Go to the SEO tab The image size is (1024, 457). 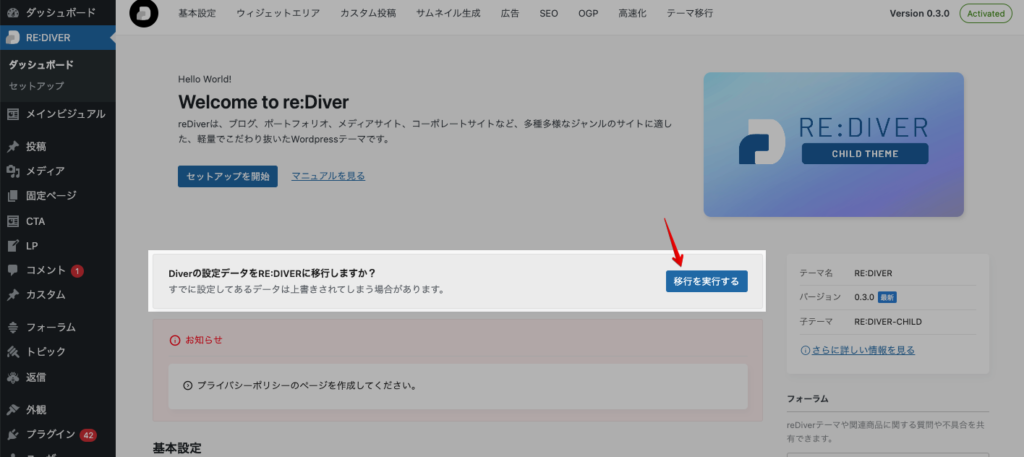549,13
